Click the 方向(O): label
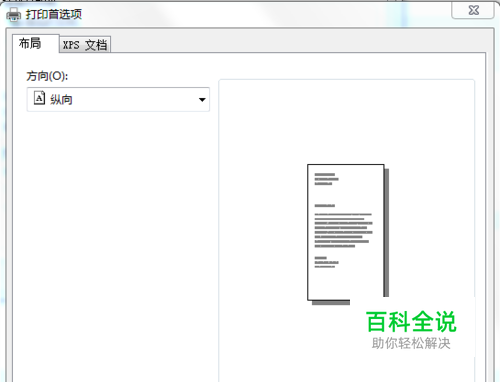The image size is (500, 382). 47,76
